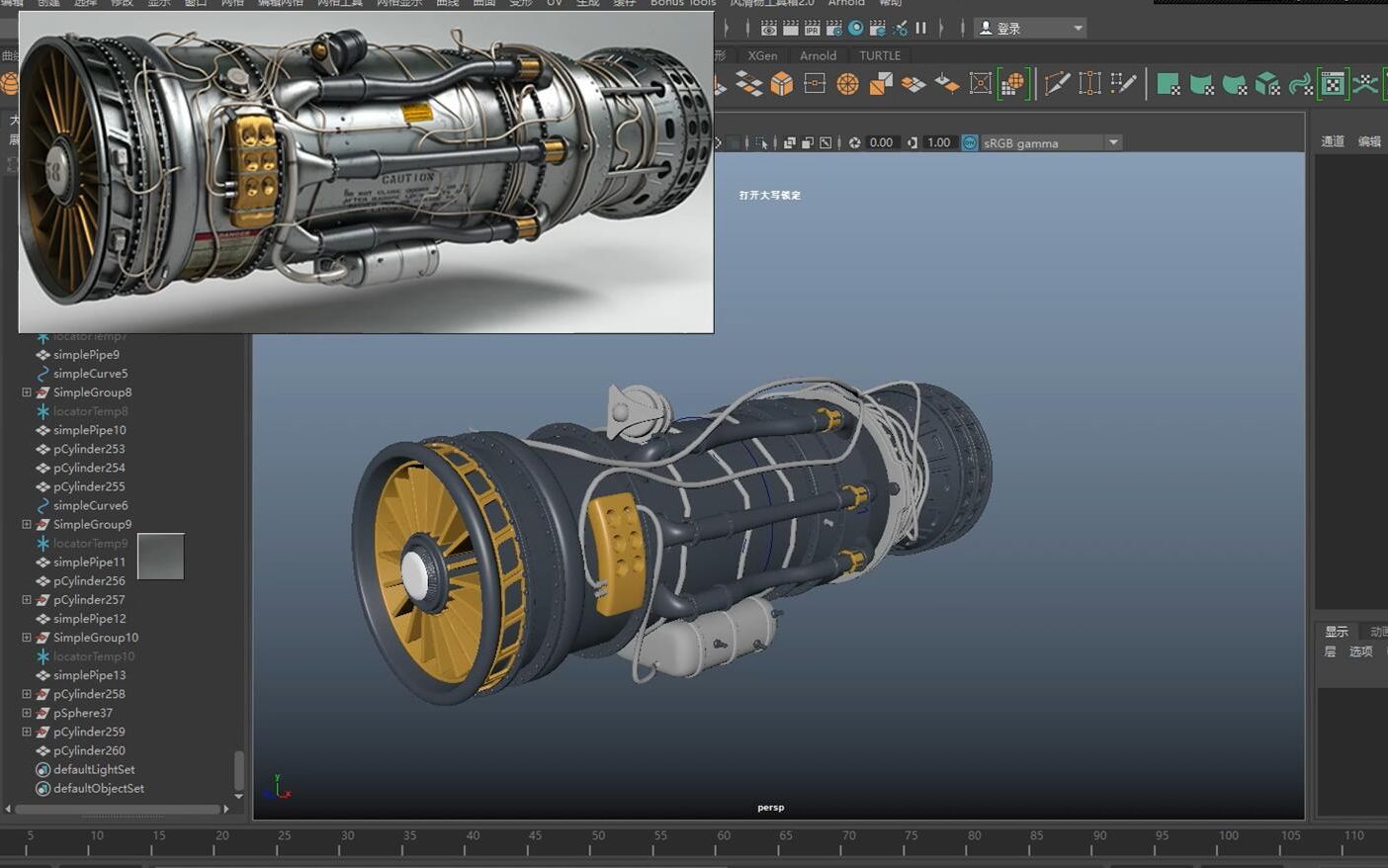Launch an IPR render session

(x=813, y=28)
